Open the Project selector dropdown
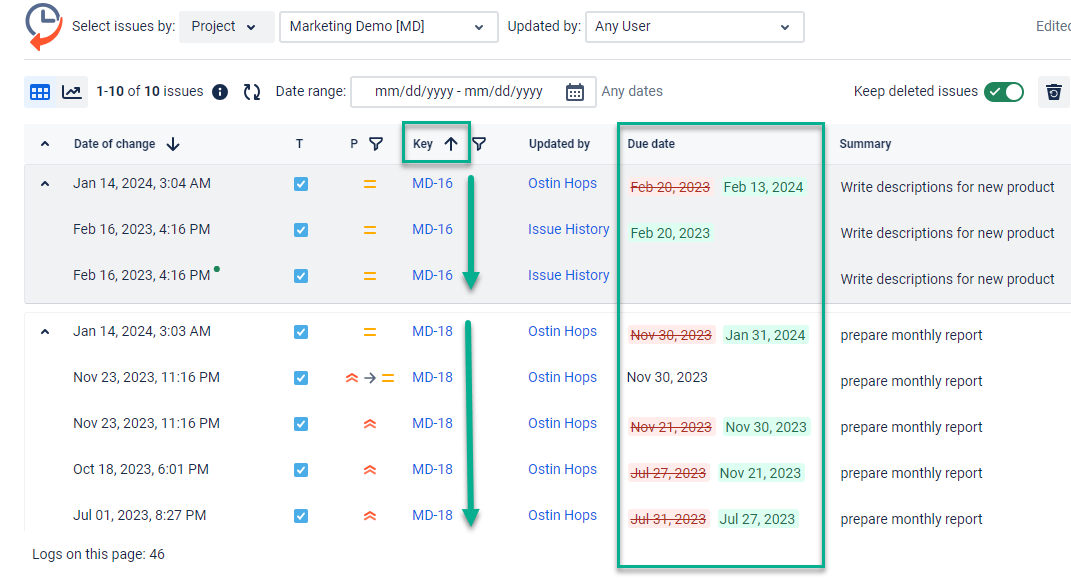This screenshot has height=579, width=1071. click(x=226, y=27)
